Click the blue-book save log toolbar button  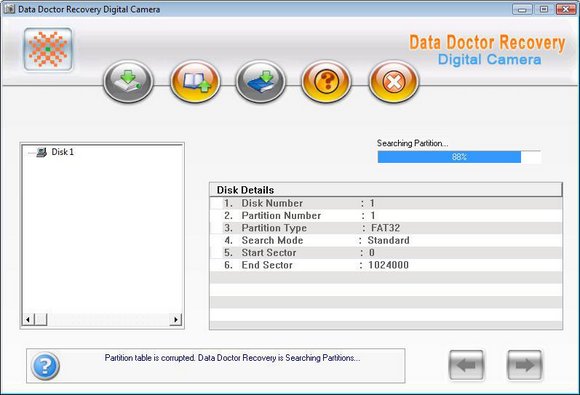coord(261,81)
